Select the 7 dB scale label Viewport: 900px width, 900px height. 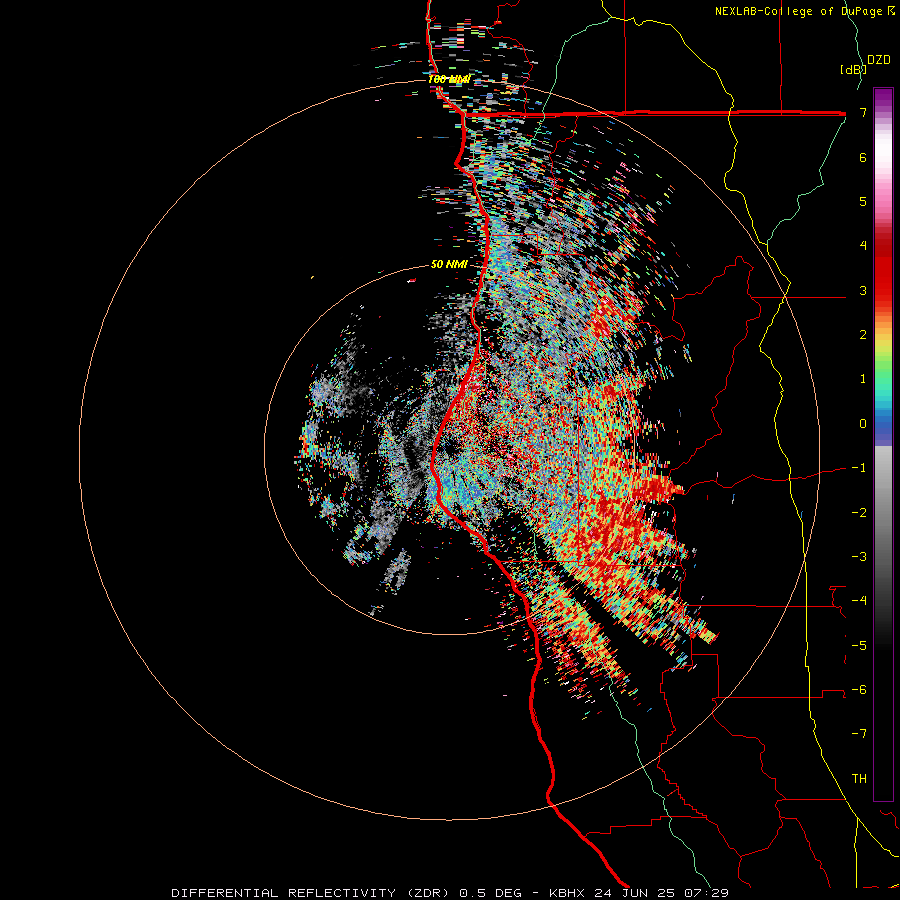click(863, 112)
